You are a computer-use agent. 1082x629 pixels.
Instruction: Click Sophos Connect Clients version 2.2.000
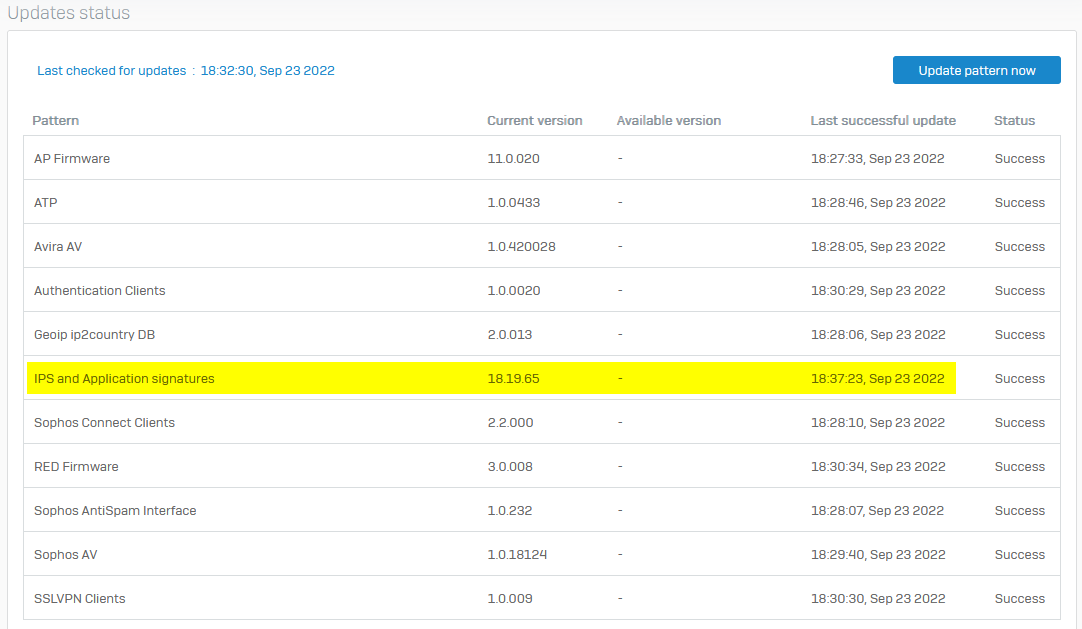[510, 423]
